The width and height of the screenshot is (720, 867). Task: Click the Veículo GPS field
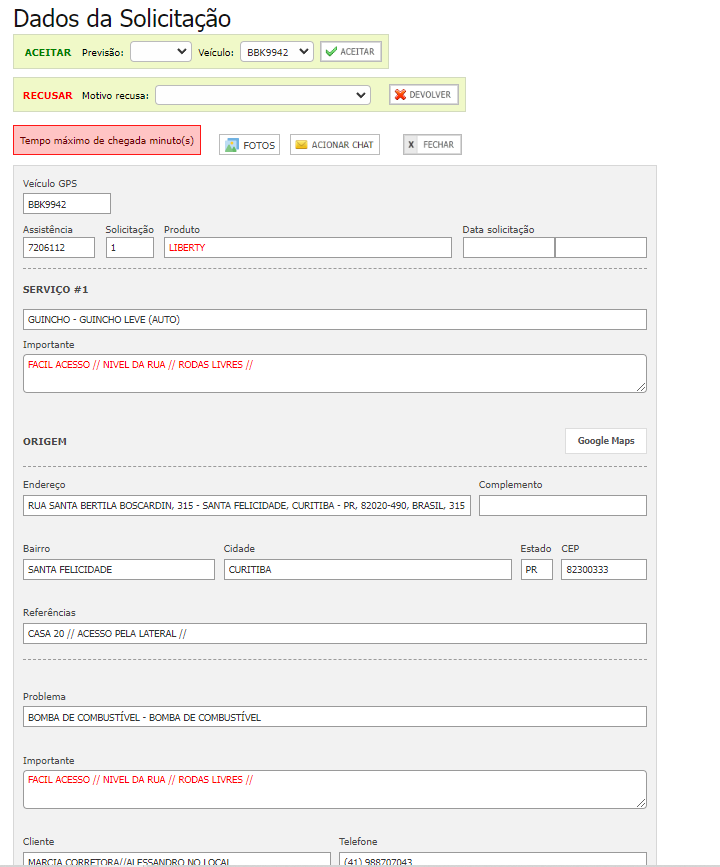[67, 204]
